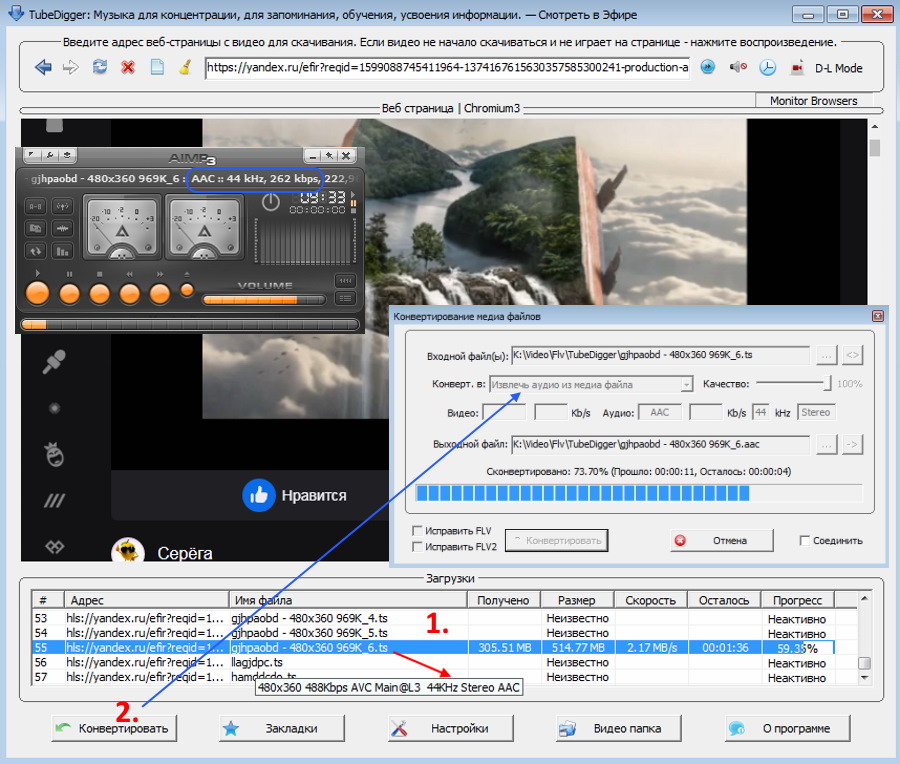Cancel conversion with the Отмена button
Screen dimensions: 900x764
coord(721,540)
